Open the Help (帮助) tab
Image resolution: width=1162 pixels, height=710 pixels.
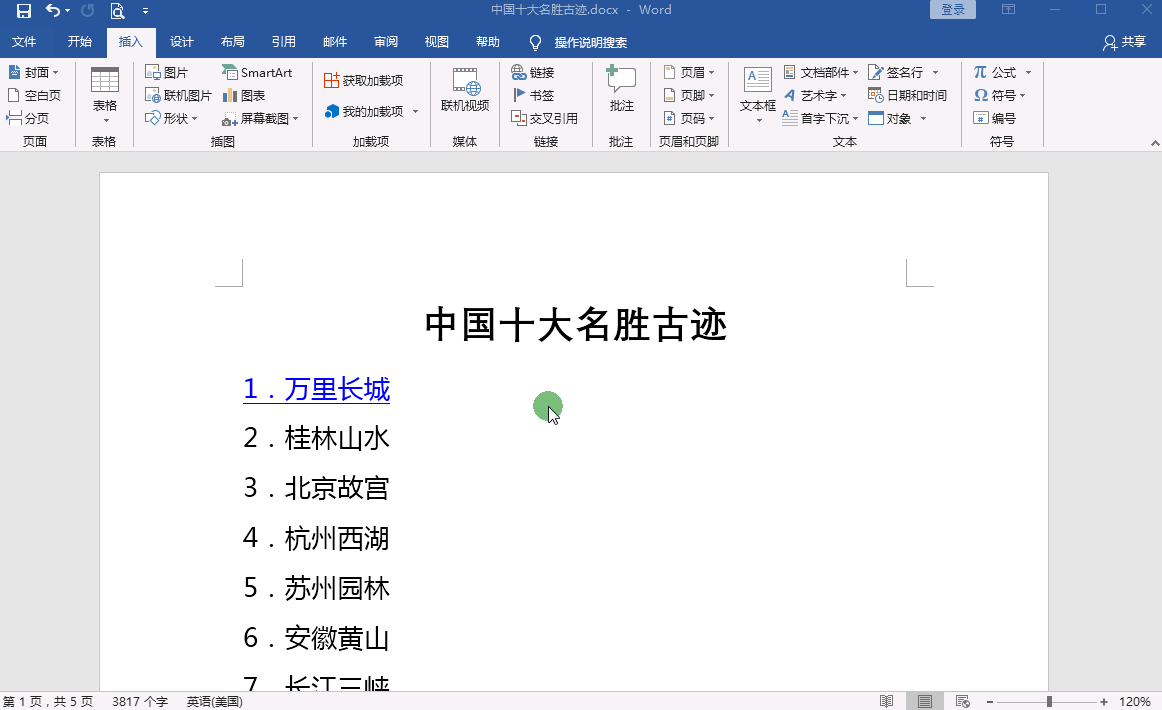(488, 42)
